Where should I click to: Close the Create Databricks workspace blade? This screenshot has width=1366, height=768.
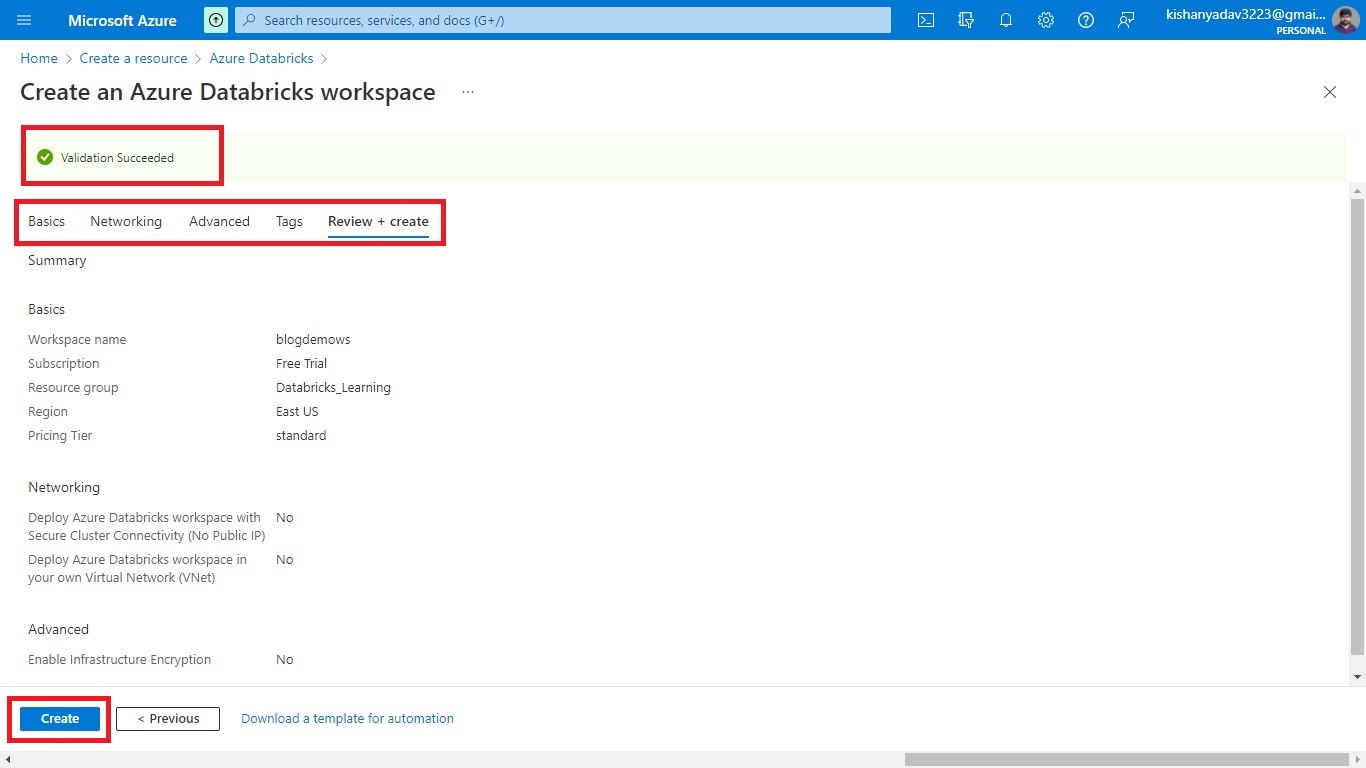click(1330, 92)
